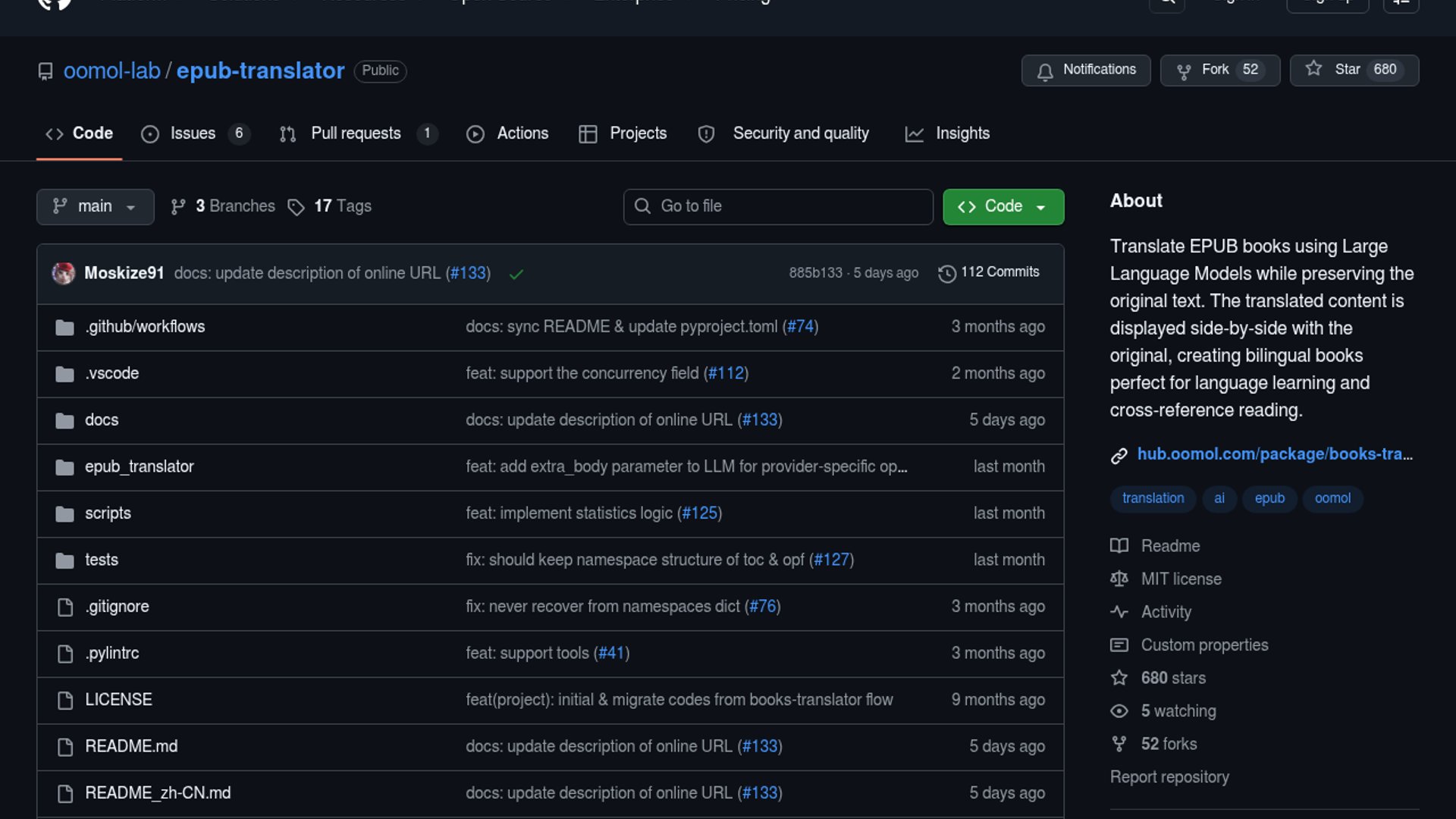1456x819 pixels.
Task: Click the Fork repository icon
Action: pos(1183,71)
